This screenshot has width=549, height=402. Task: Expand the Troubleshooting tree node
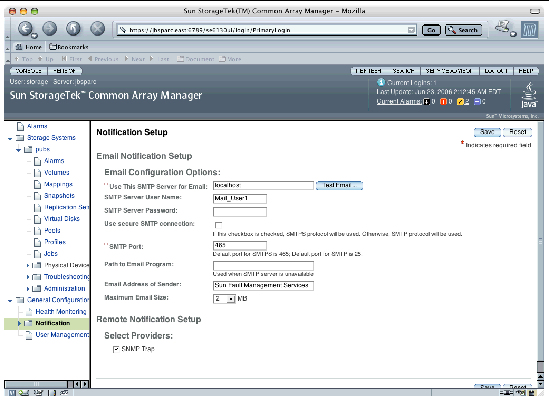click(28, 277)
